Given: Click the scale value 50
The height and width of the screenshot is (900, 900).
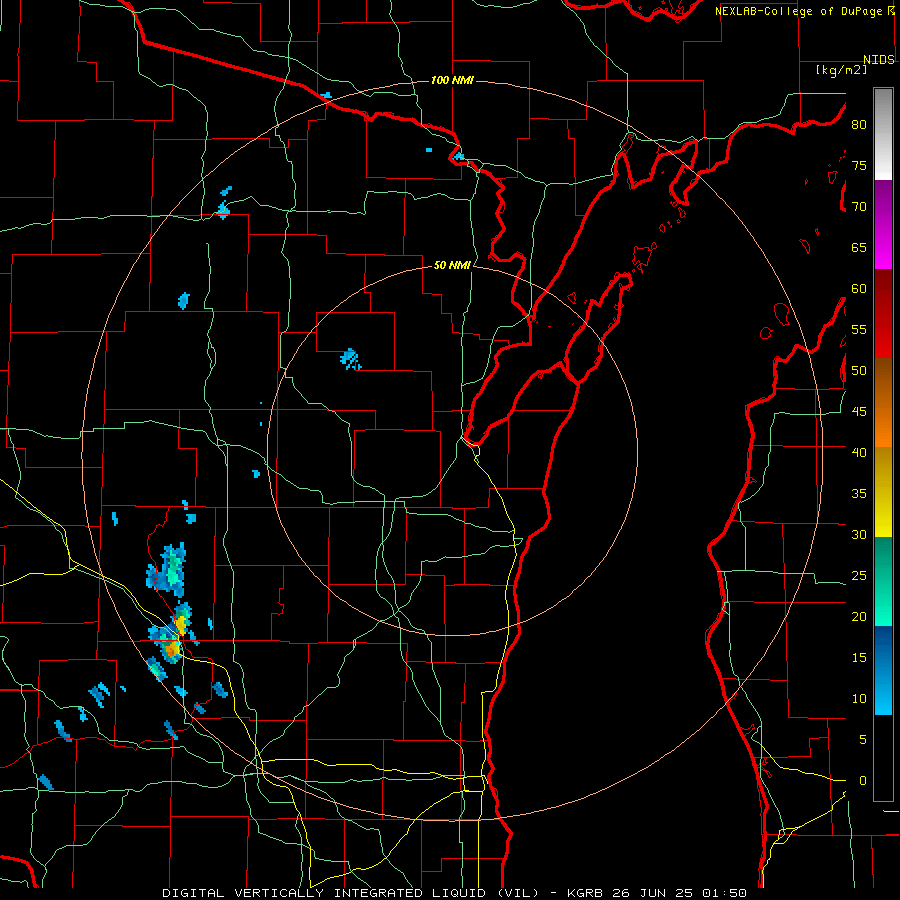Looking at the screenshot, I should coord(859,371).
